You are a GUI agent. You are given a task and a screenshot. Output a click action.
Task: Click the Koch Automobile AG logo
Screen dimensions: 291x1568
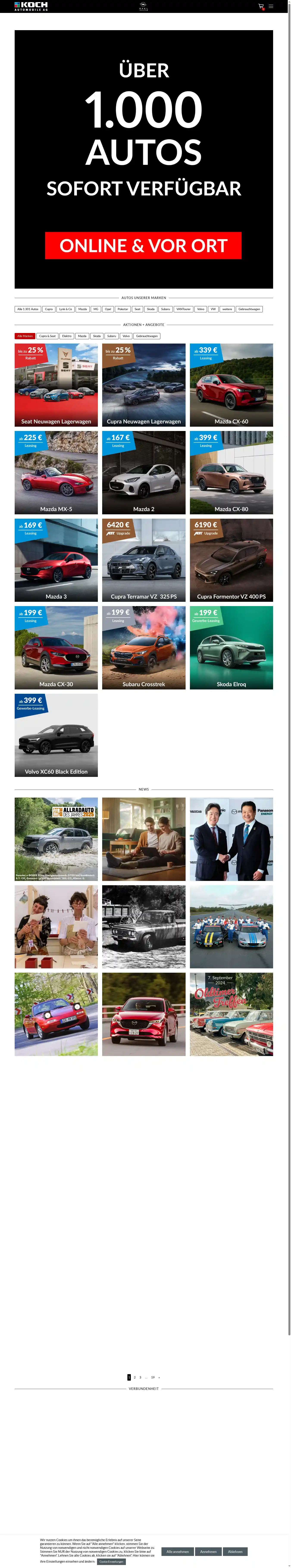pyautogui.click(x=31, y=6)
